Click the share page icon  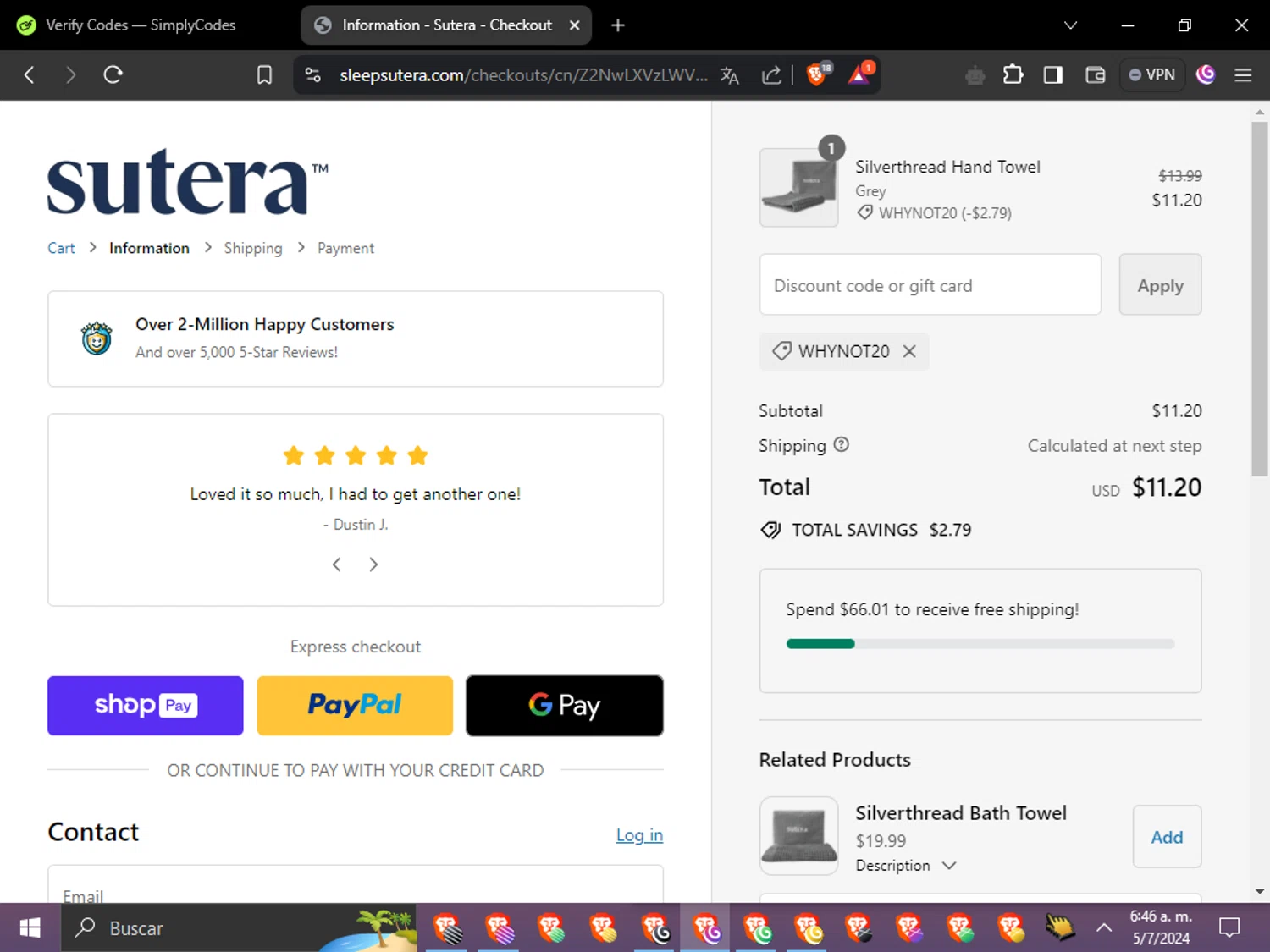pyautogui.click(x=770, y=75)
